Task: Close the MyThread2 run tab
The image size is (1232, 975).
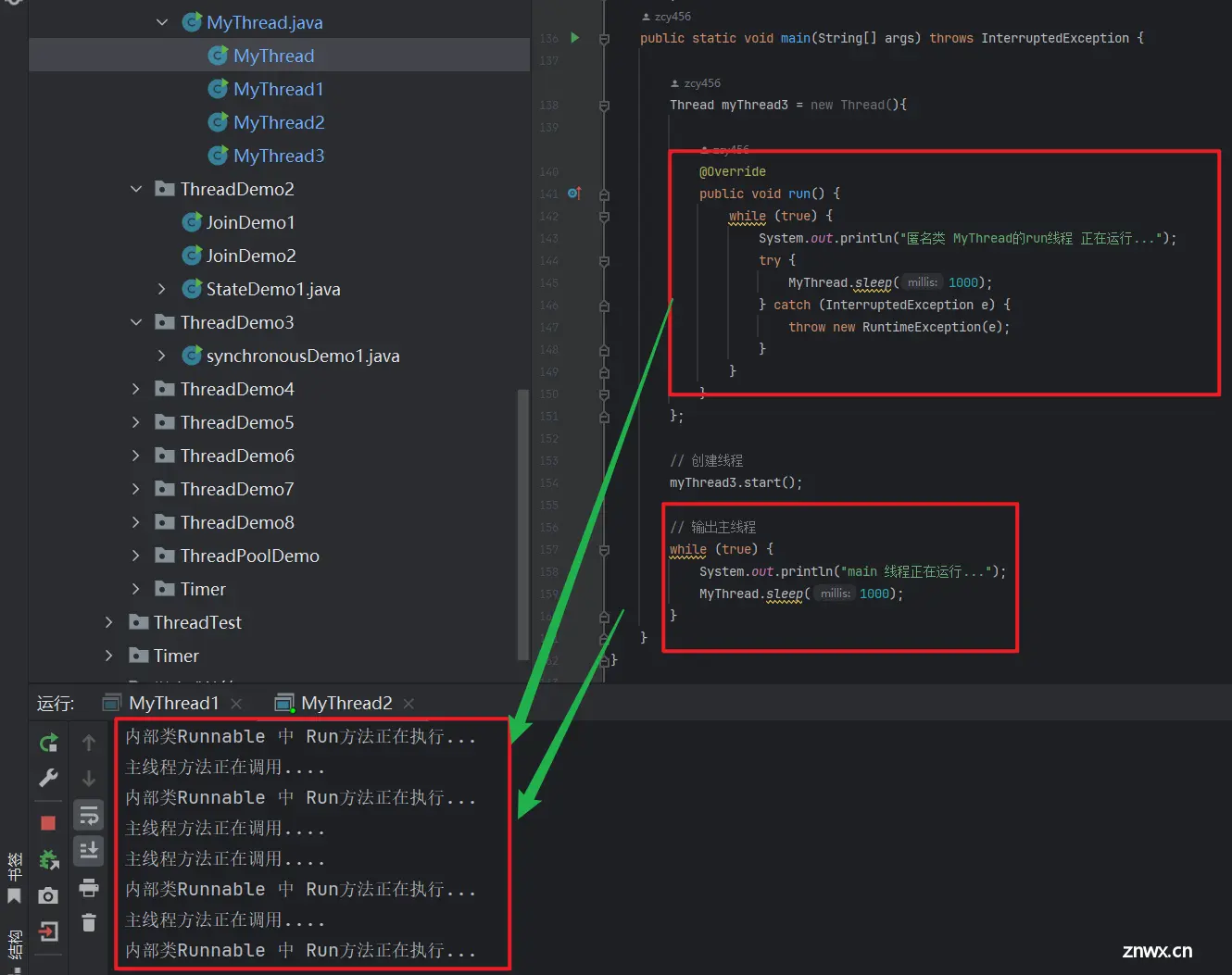Action: point(409,704)
